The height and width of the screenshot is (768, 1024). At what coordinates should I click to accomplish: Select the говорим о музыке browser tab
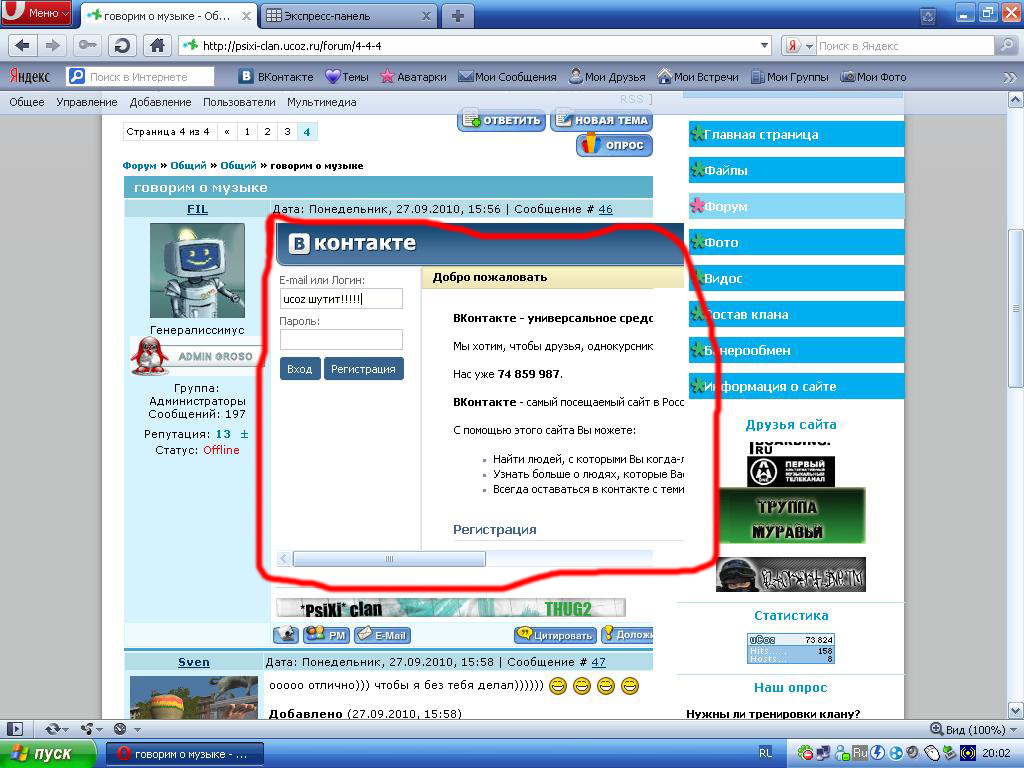169,16
